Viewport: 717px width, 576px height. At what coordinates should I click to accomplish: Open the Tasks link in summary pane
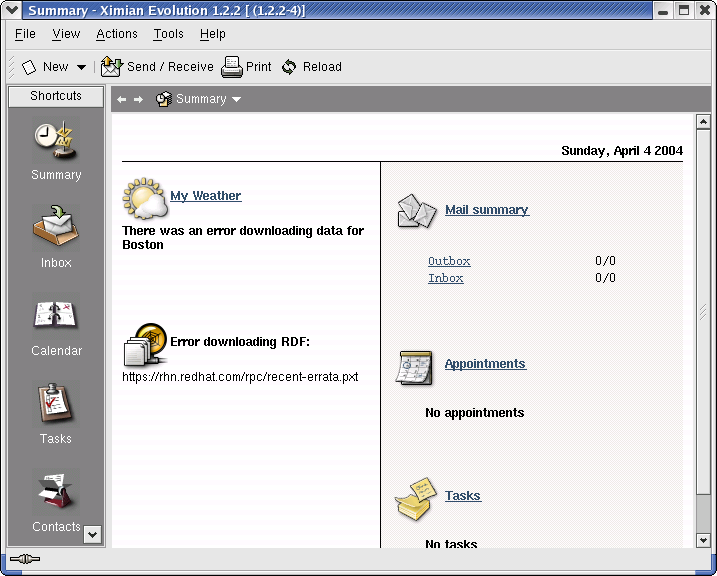click(x=463, y=496)
